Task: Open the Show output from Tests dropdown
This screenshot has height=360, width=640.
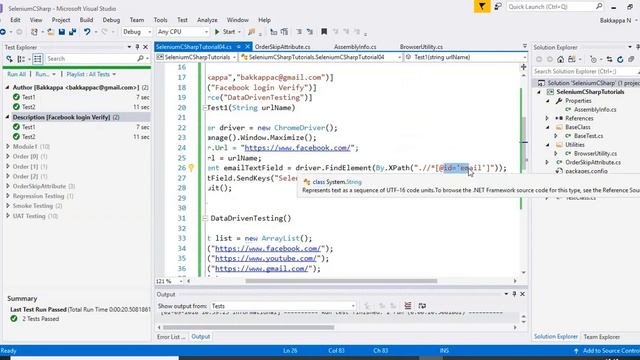Action: coord(283,306)
